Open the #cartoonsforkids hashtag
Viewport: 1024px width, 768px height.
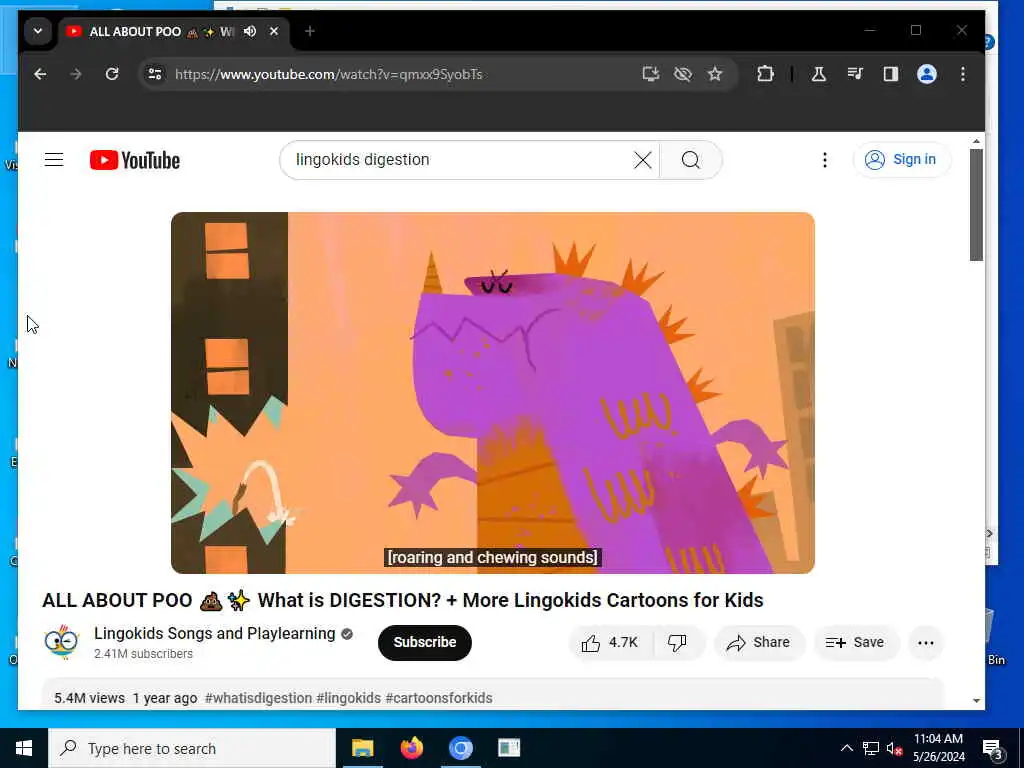439,698
